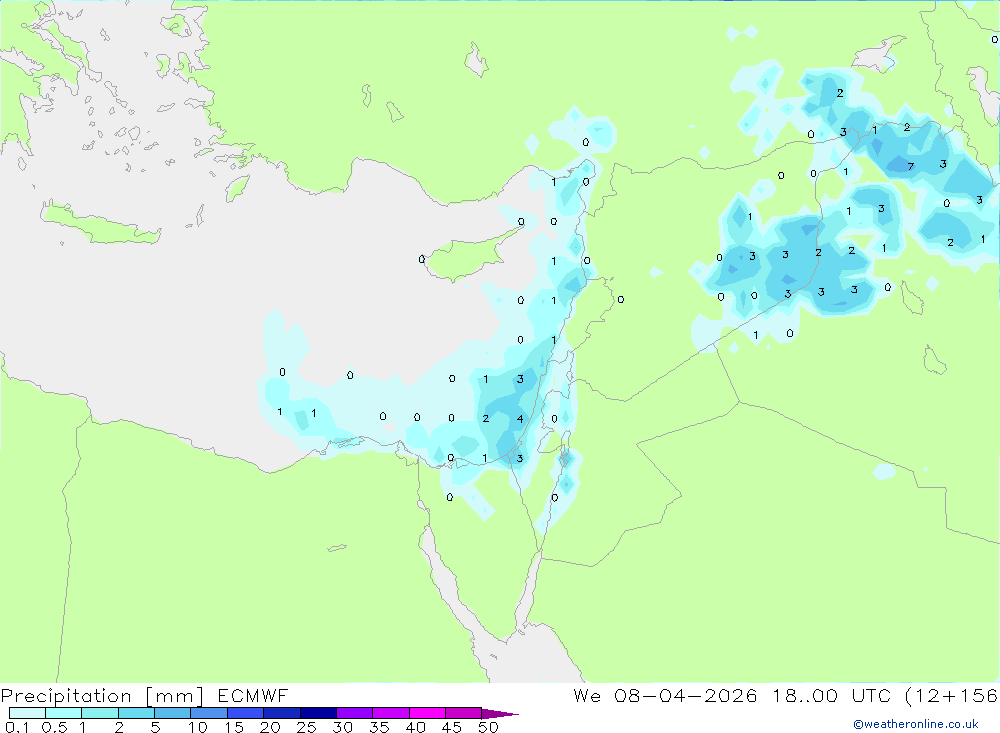Click the 5–10 mm legend color swatch
This screenshot has width=1000, height=733.
[x=173, y=713]
